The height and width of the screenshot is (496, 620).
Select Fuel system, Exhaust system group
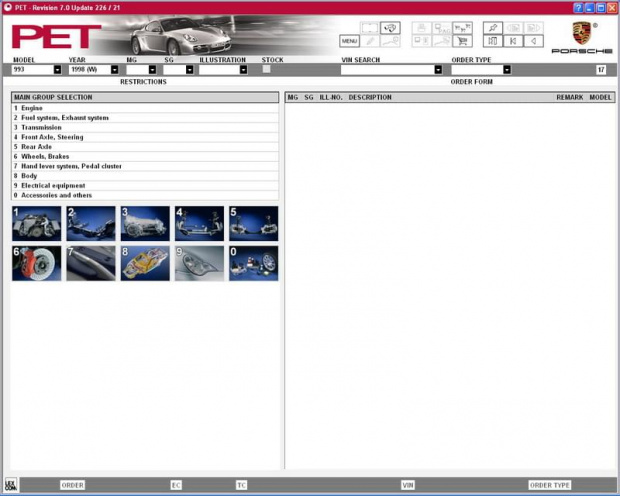(145, 118)
